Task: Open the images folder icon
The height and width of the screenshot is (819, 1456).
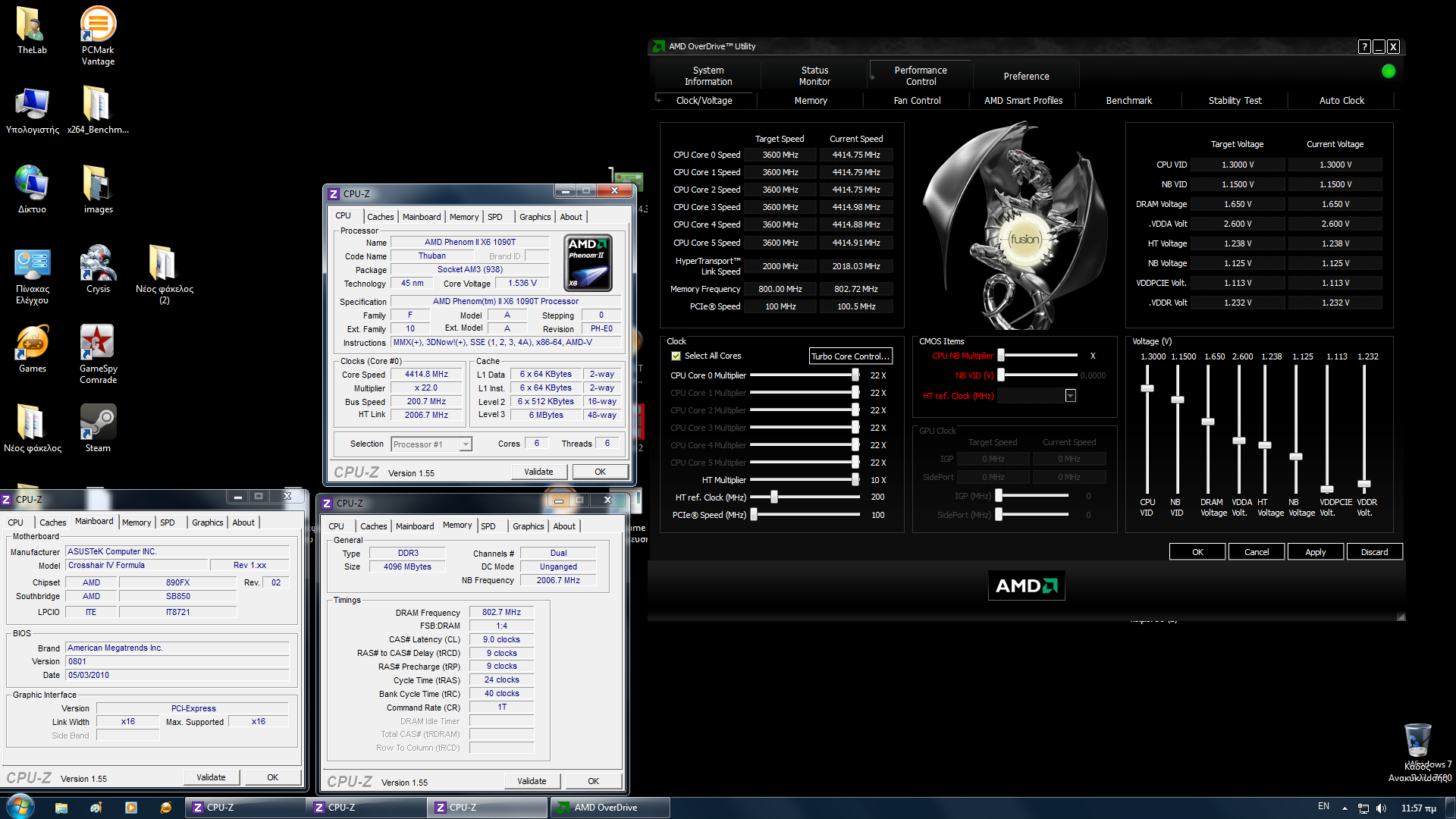Action: pos(98,190)
